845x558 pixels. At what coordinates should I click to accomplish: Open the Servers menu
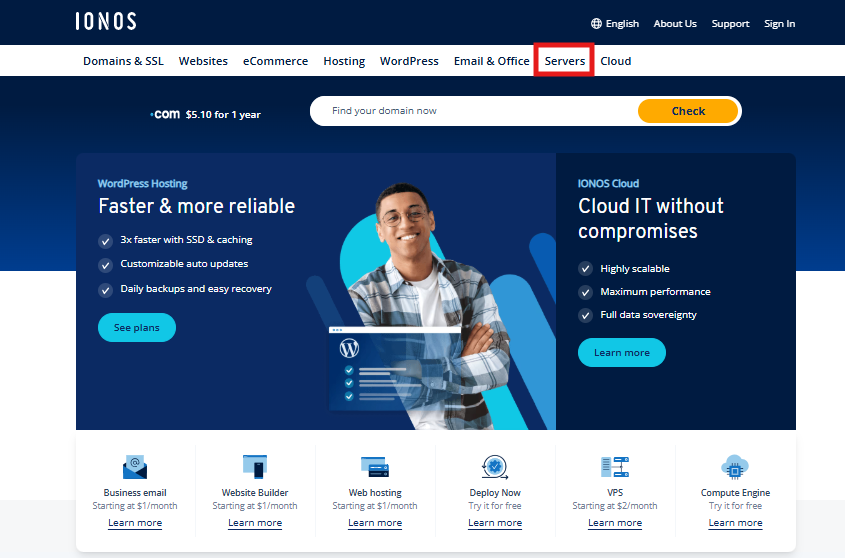pos(564,61)
